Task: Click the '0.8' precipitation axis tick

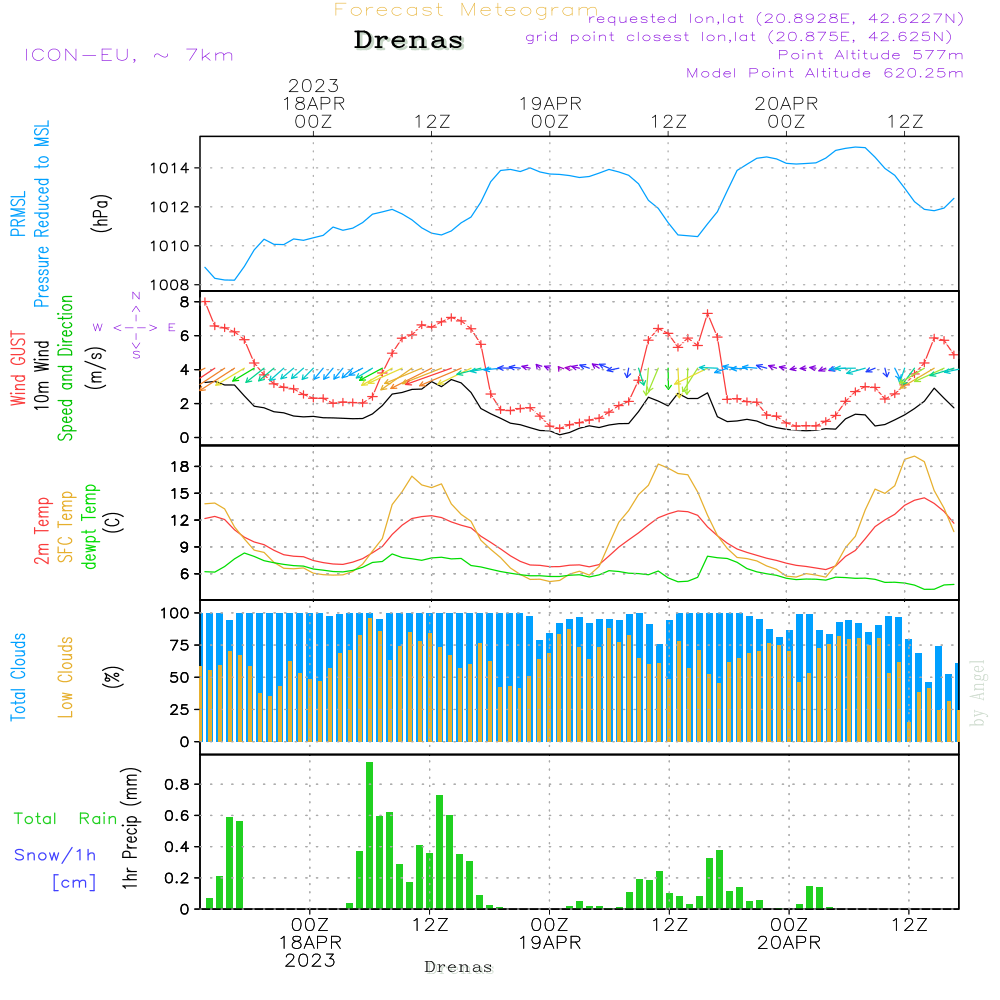Action: tap(177, 784)
